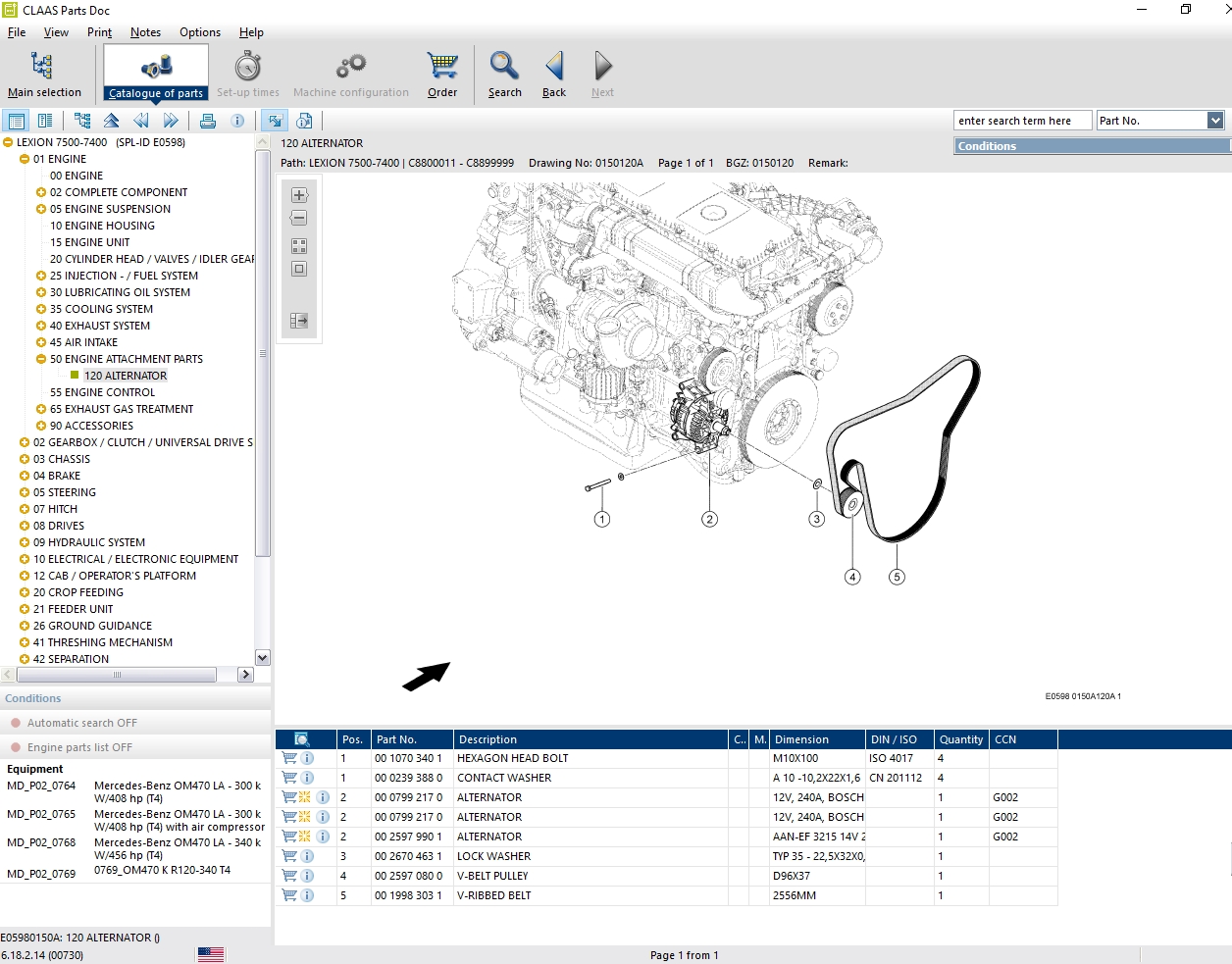This screenshot has width=1232, height=964.
Task: Open the Notes menu
Action: 145,32
